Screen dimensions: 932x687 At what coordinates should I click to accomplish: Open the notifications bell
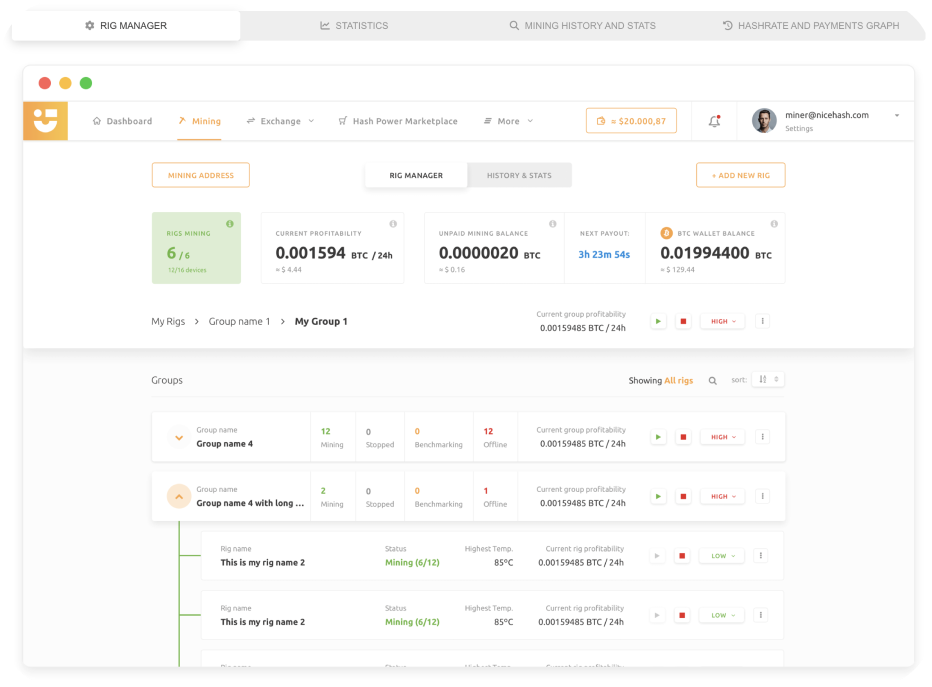click(714, 120)
